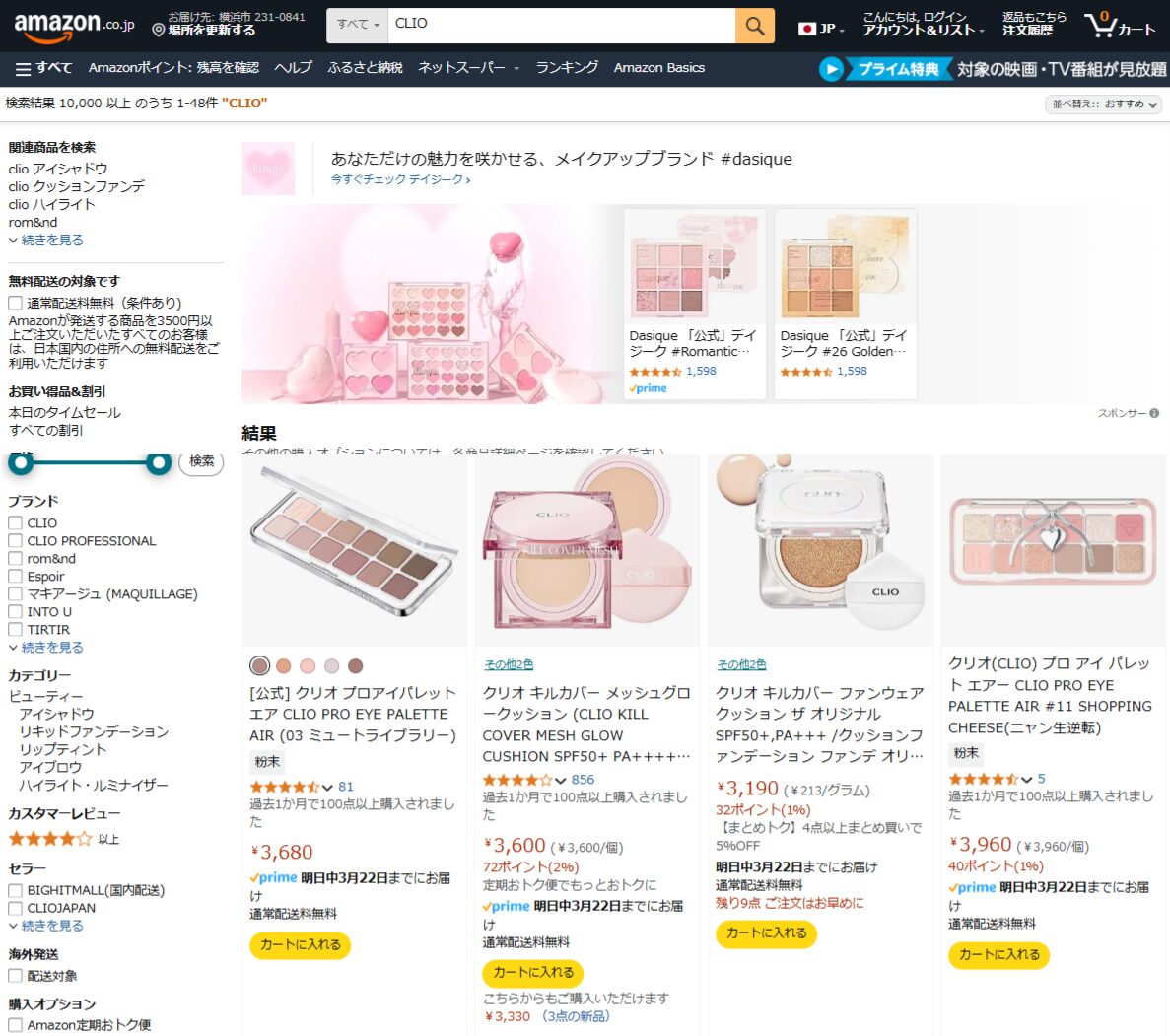
Task: Open the hamburger すべて menu icon
Action: tap(23, 69)
